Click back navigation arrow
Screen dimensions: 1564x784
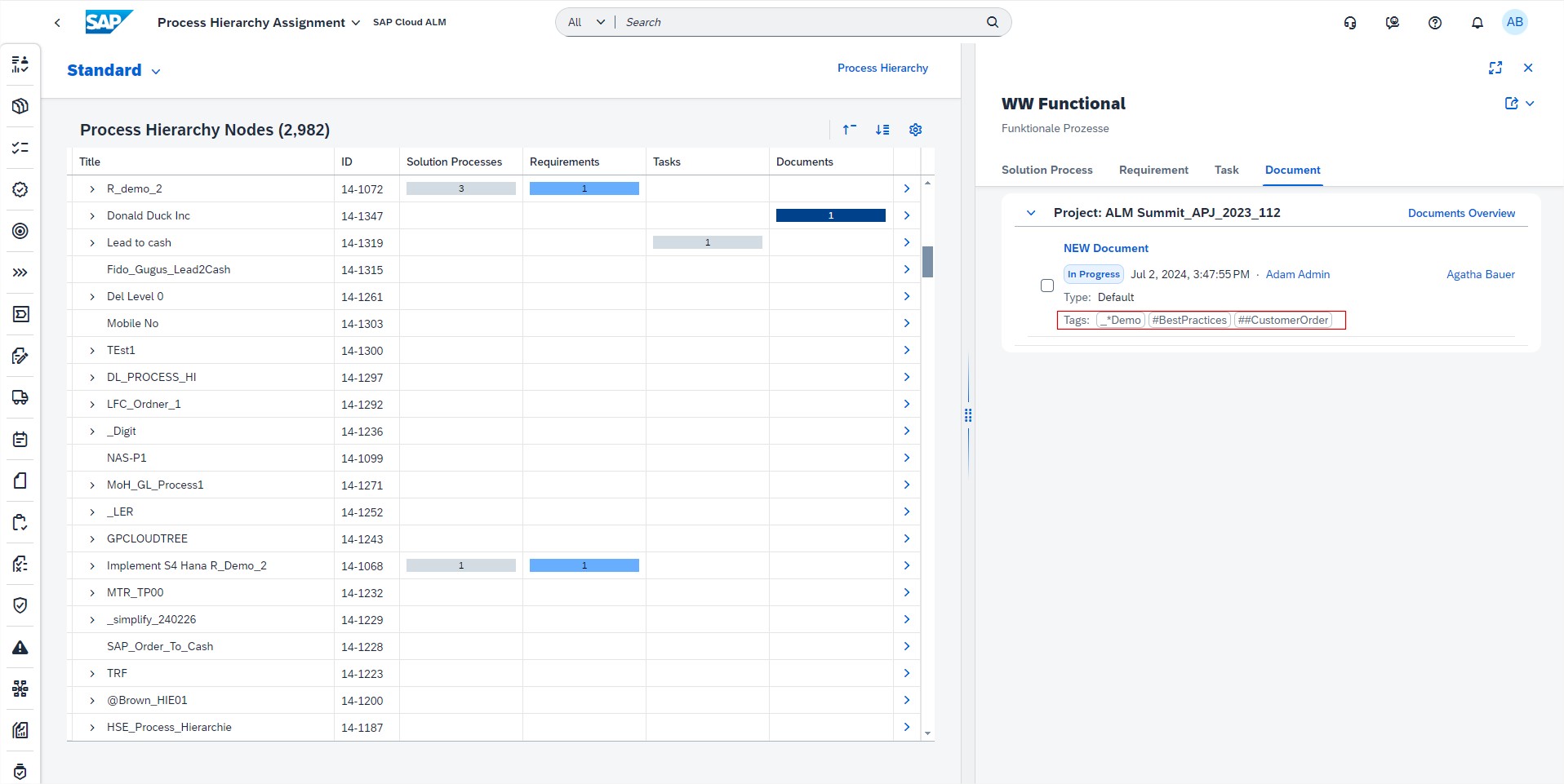(x=57, y=23)
